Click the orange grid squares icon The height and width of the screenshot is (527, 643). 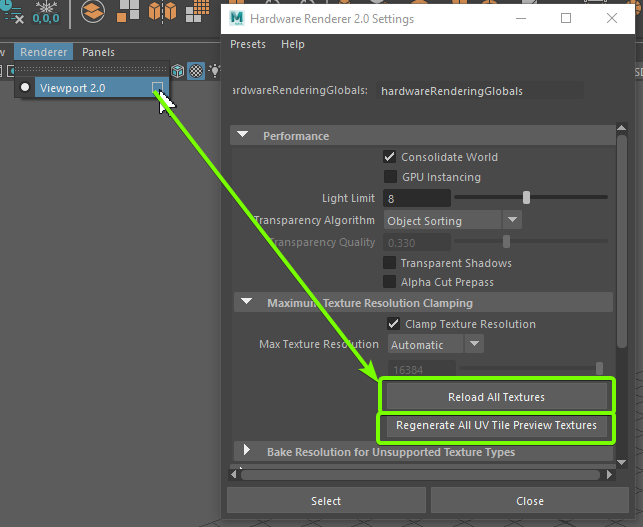(197, 11)
